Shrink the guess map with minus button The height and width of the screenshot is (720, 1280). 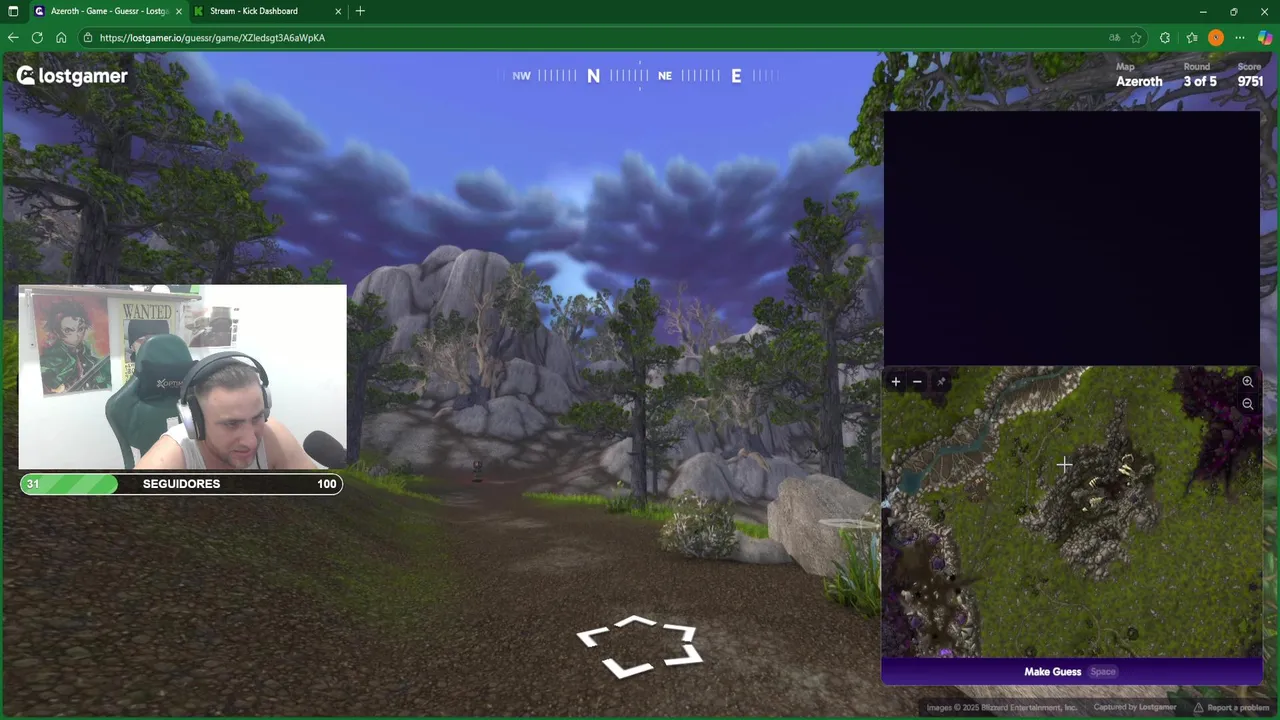[x=917, y=382]
